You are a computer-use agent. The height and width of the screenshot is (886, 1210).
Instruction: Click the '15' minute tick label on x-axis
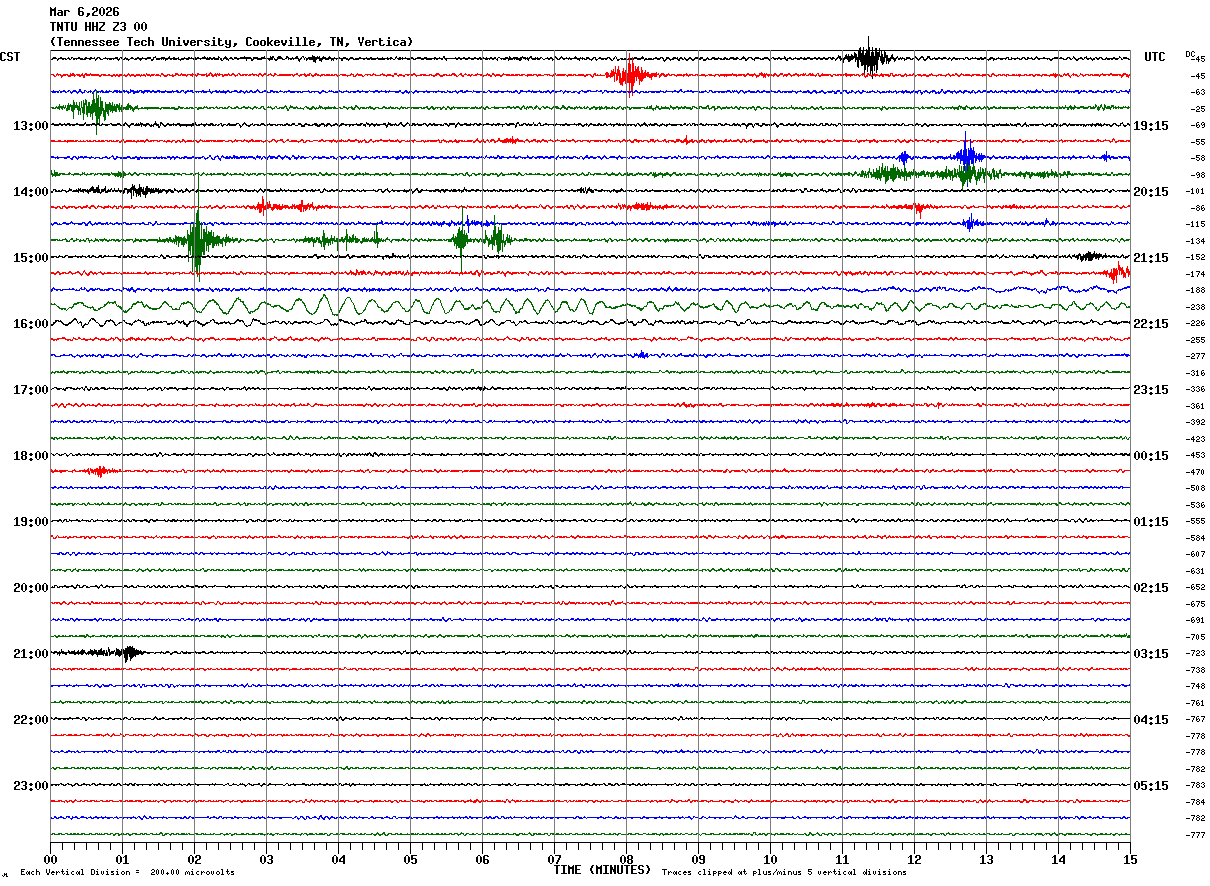(1130, 860)
